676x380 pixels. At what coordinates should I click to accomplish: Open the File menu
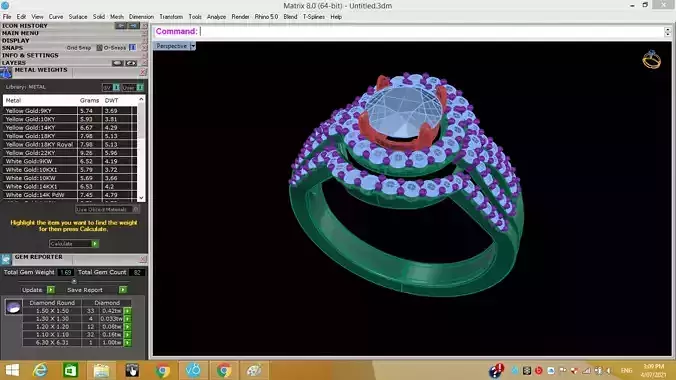point(7,17)
